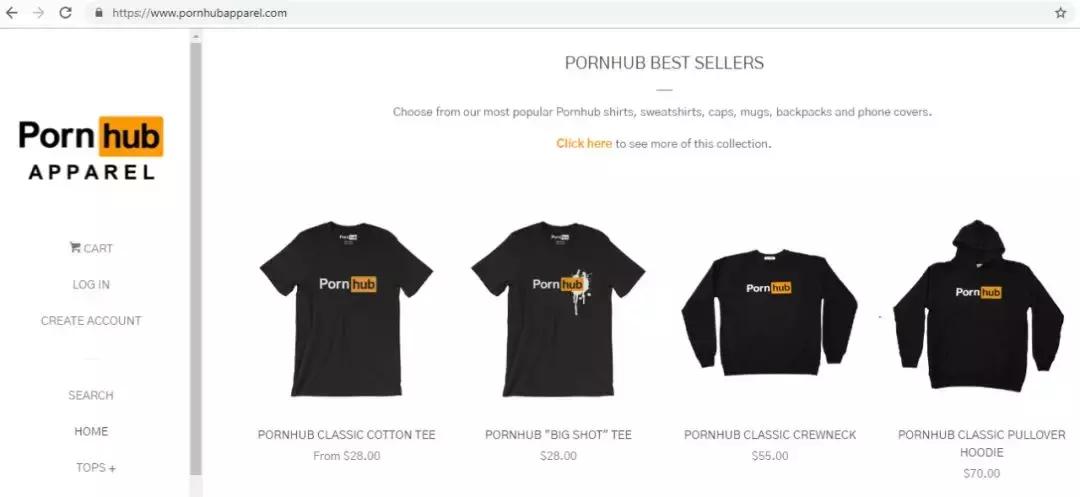The image size is (1080, 497).
Task: Click the sidebar vertical scrollbar track
Action: pyautogui.click(x=196, y=259)
